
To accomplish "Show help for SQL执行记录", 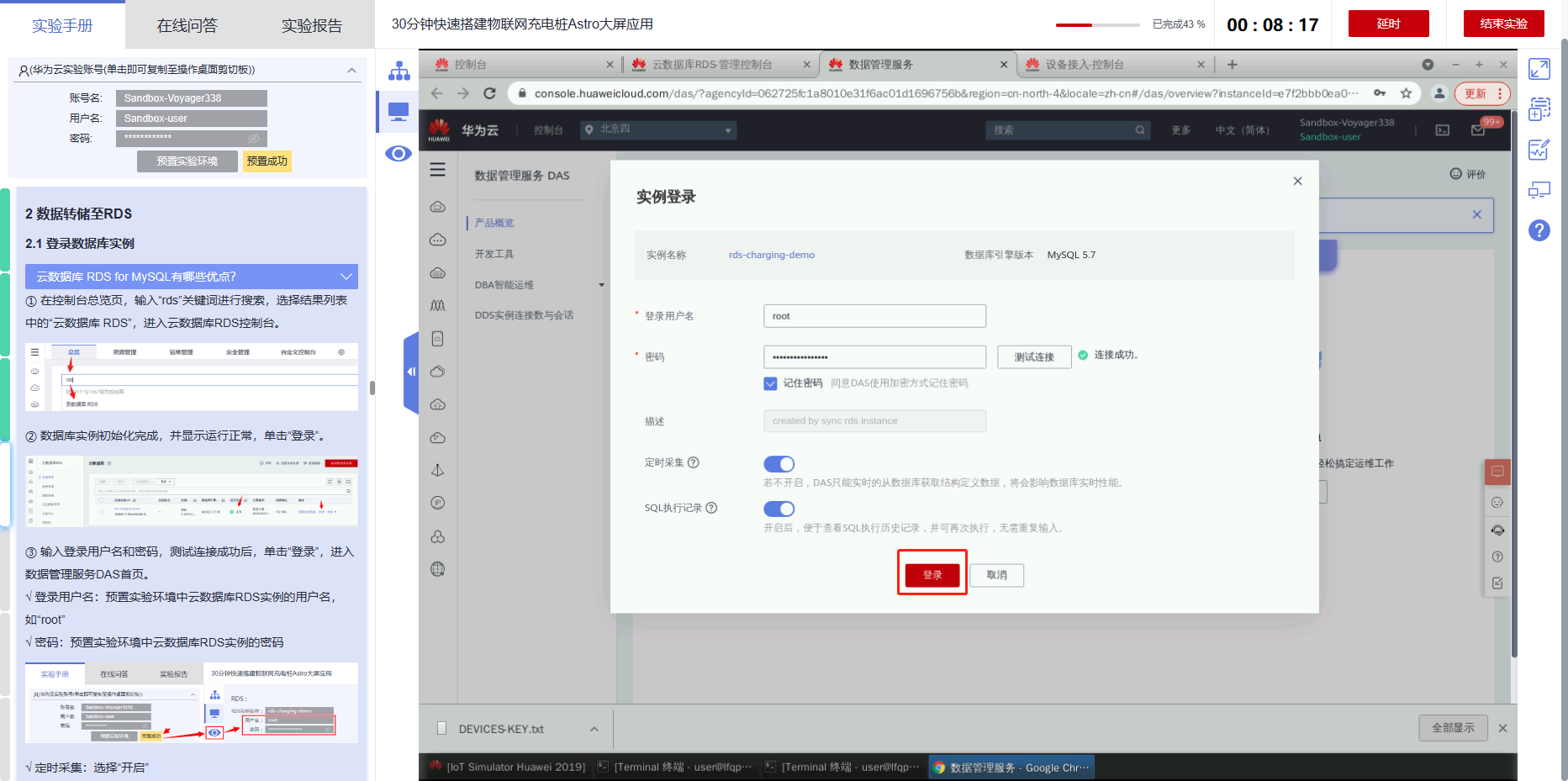I will click(x=711, y=508).
